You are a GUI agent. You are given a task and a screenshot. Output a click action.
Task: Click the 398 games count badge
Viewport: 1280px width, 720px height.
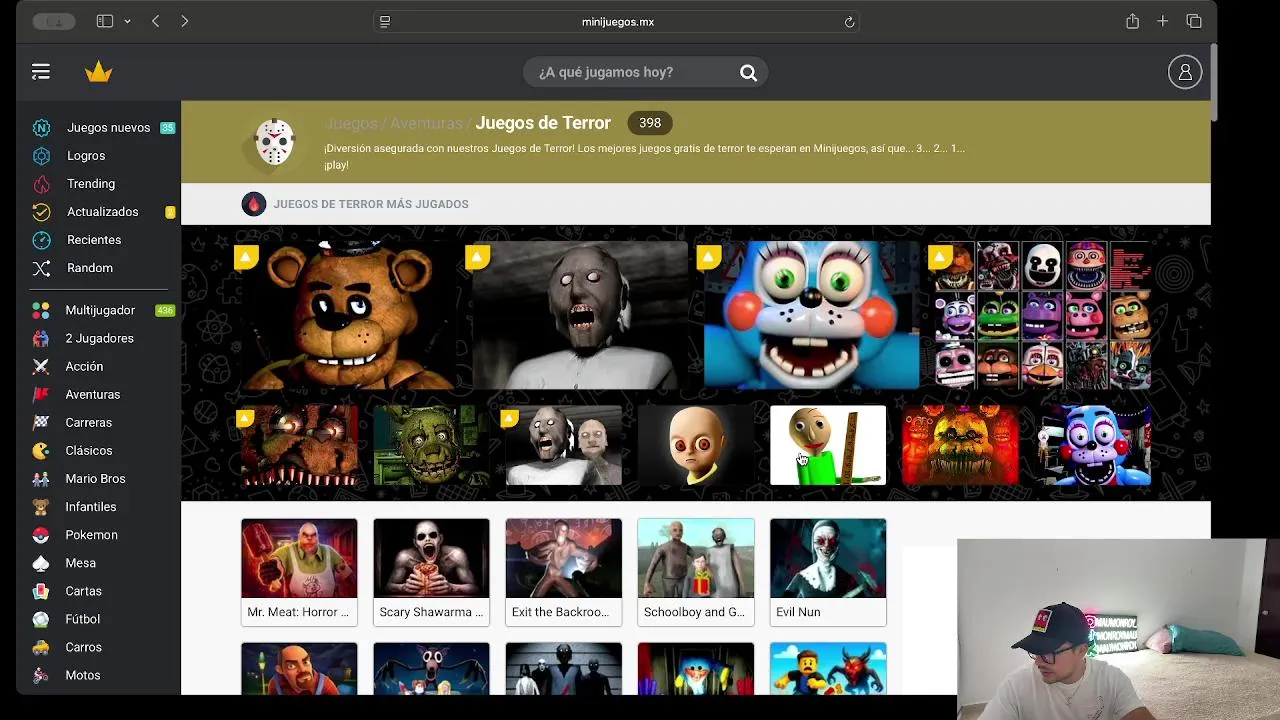tap(650, 123)
